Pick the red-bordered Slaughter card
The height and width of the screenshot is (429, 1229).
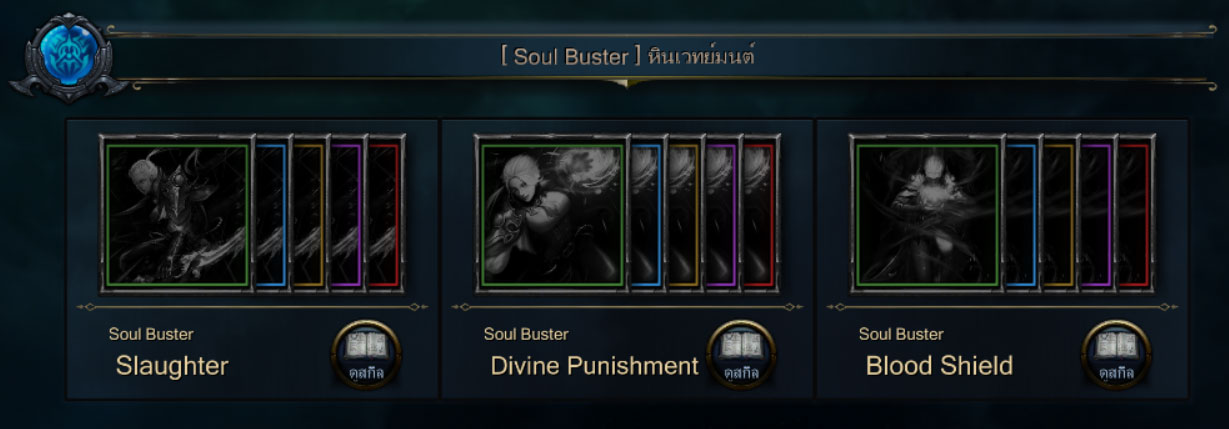(384, 214)
